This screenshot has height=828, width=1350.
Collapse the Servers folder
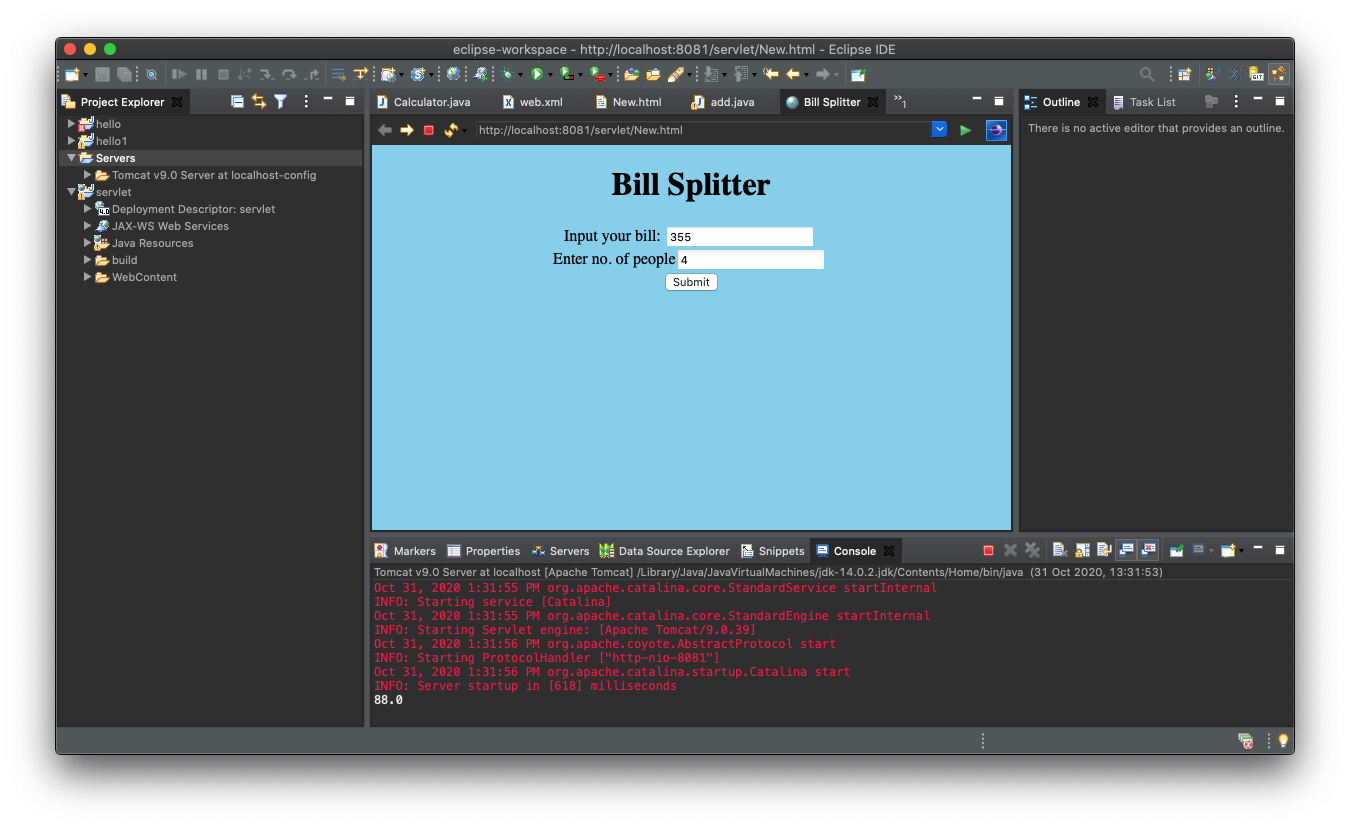[x=71, y=158]
